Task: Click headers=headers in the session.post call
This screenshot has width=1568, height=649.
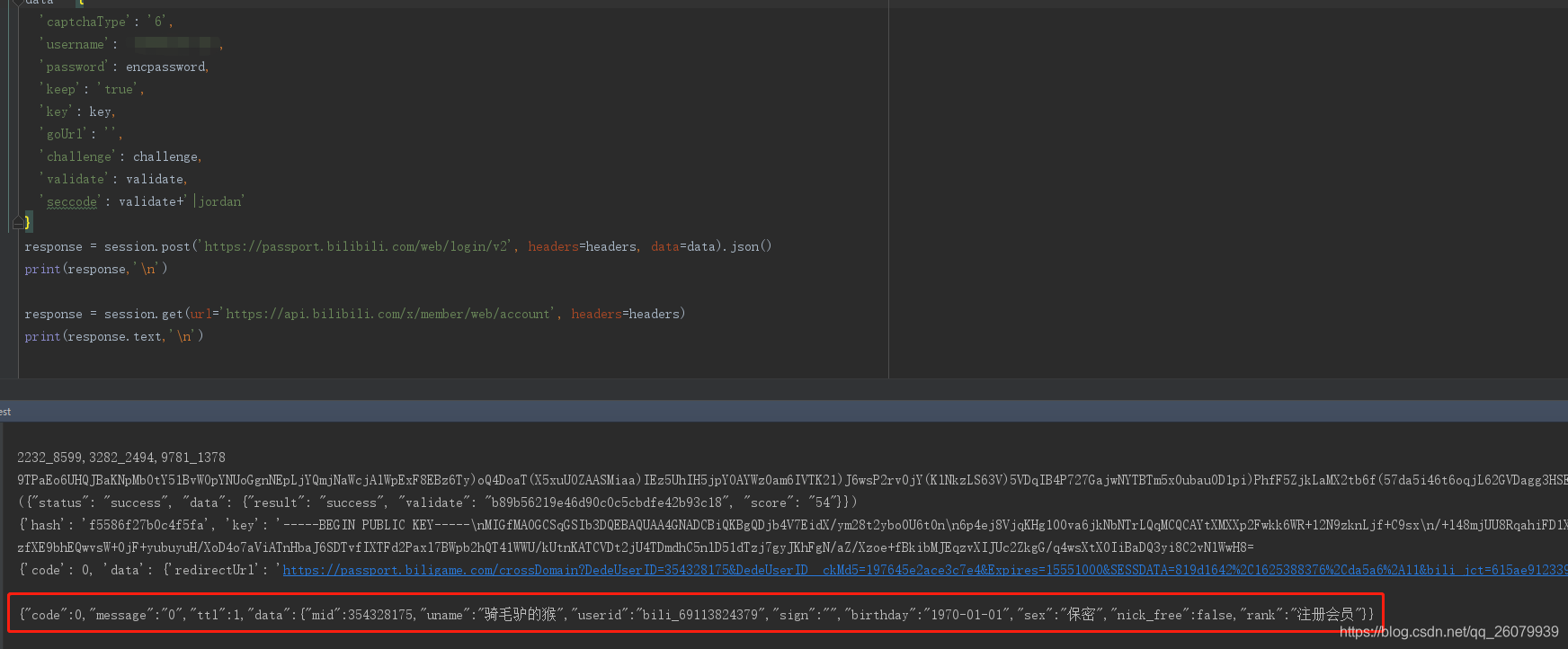Action: [583, 246]
